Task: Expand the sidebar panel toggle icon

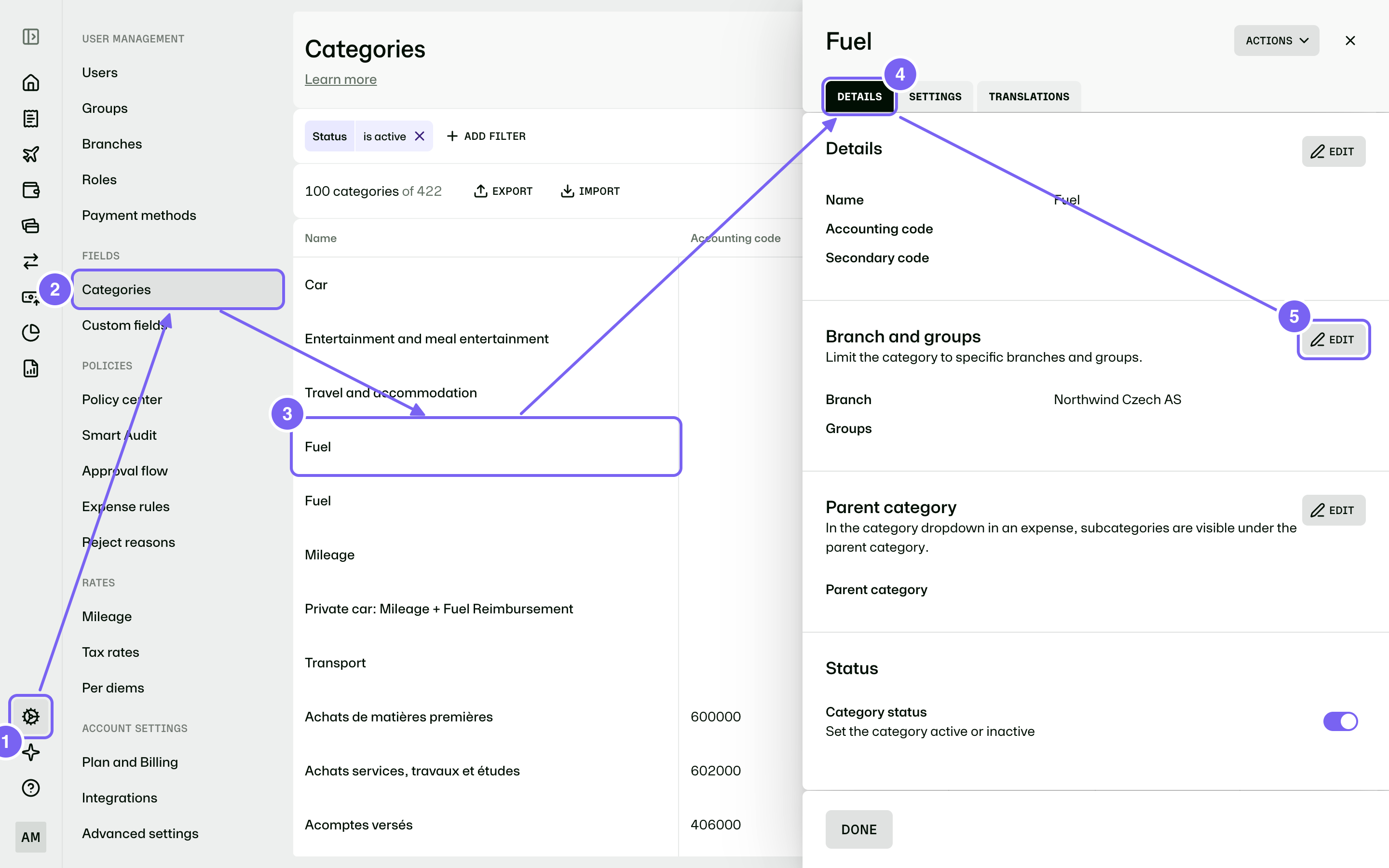Action: tap(30, 37)
